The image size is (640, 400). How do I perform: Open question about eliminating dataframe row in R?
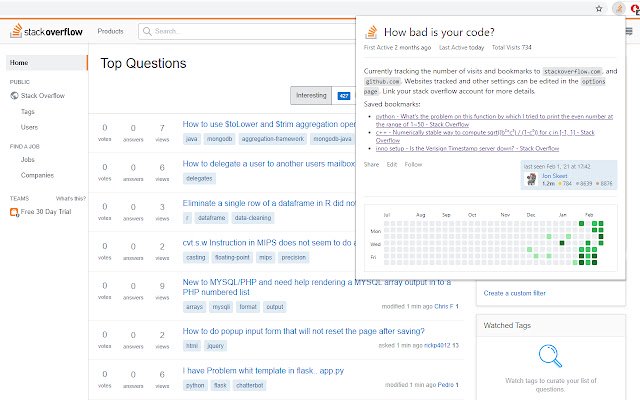coord(269,203)
